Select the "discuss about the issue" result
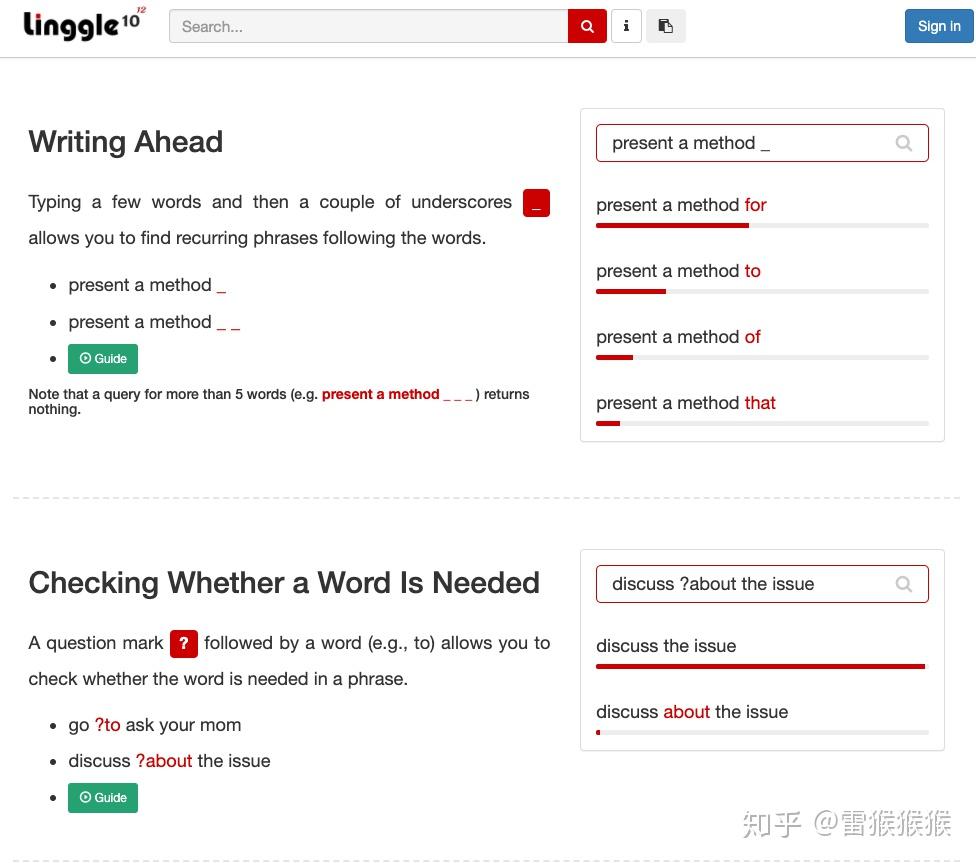 click(692, 712)
